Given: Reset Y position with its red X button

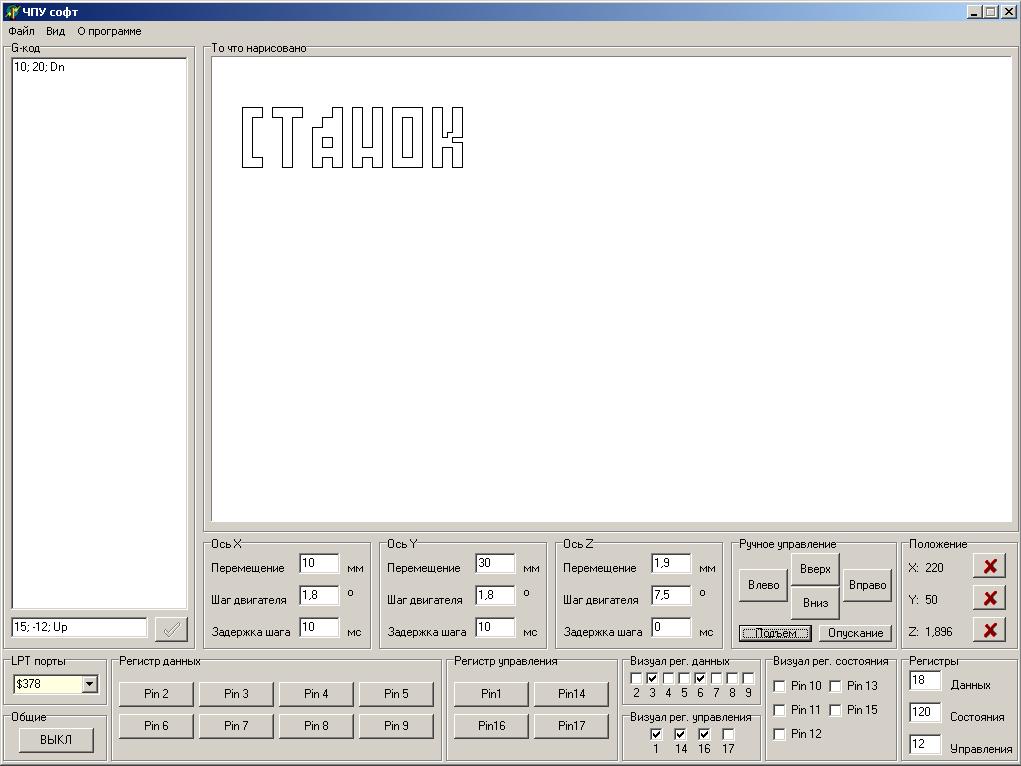Looking at the screenshot, I should [989, 599].
